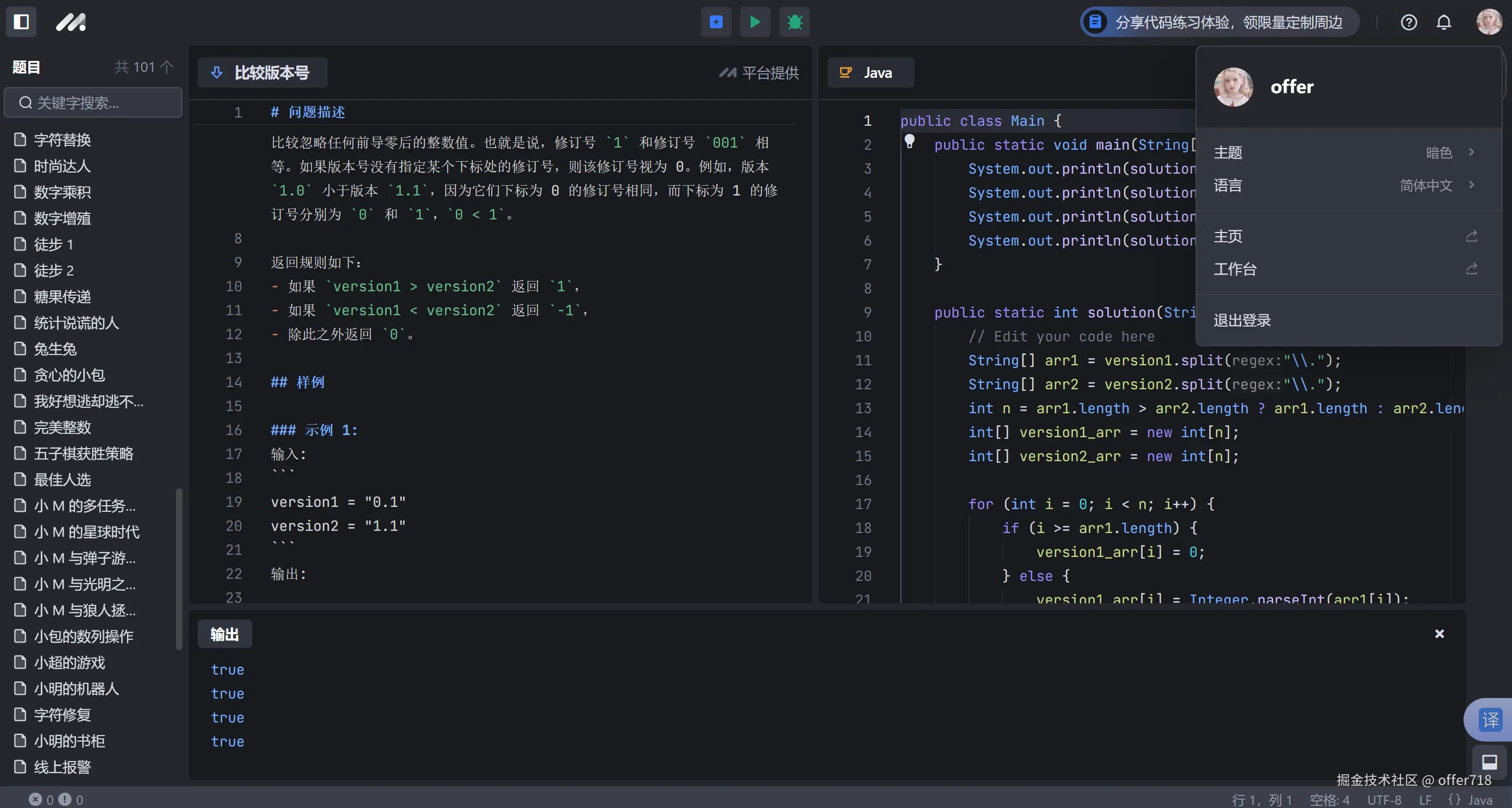Click the 分享代码练习体验 banner
The image size is (1512, 808).
coord(1220,22)
